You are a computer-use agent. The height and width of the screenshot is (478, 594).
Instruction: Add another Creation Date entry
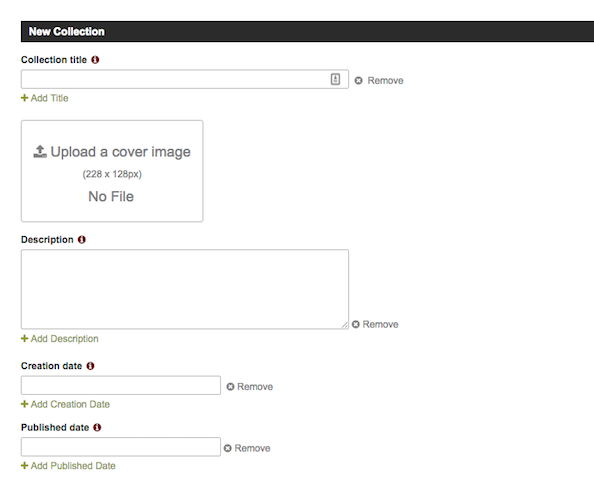pyautogui.click(x=65, y=404)
